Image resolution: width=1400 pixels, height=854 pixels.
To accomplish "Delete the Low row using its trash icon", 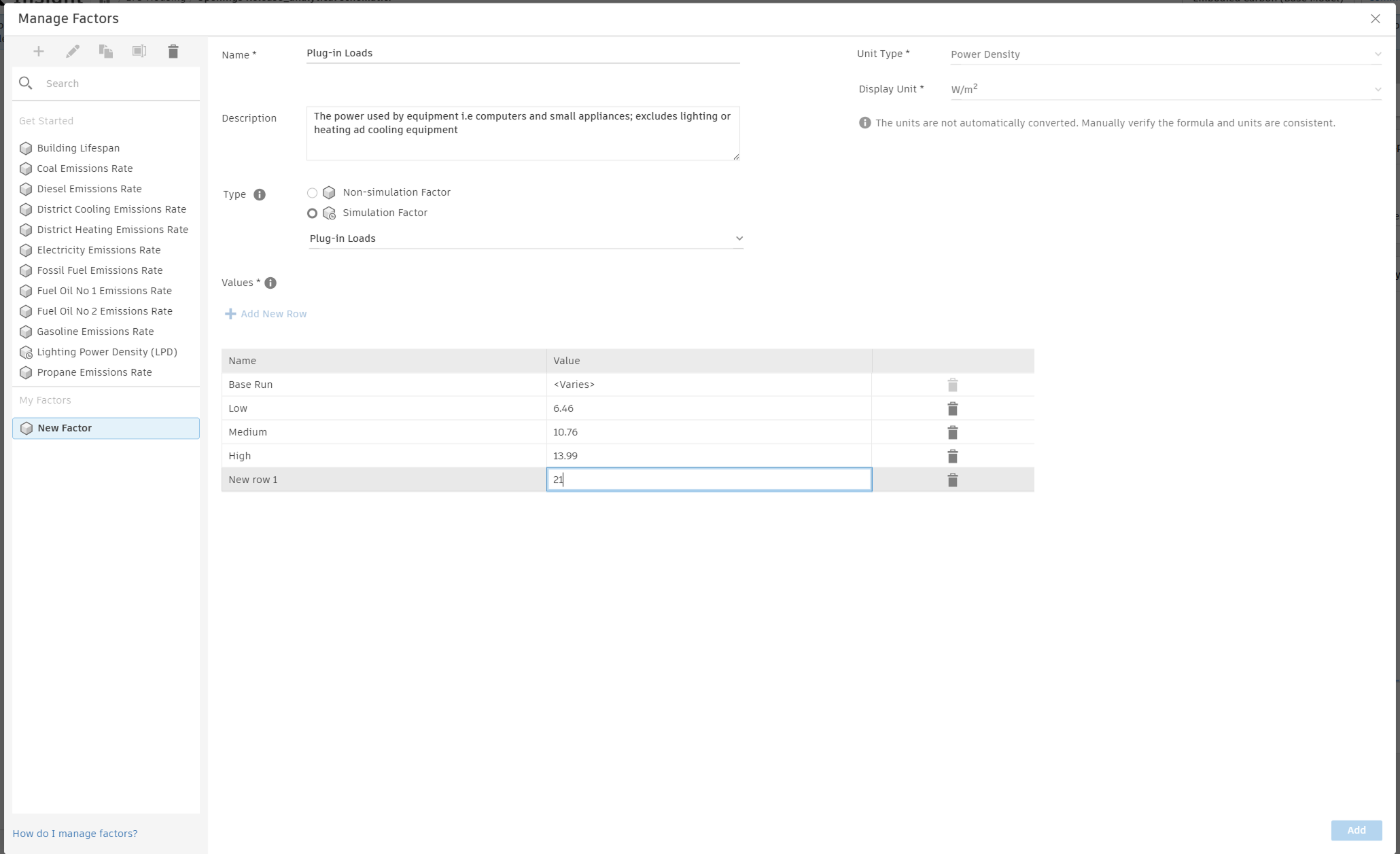I will coord(952,408).
